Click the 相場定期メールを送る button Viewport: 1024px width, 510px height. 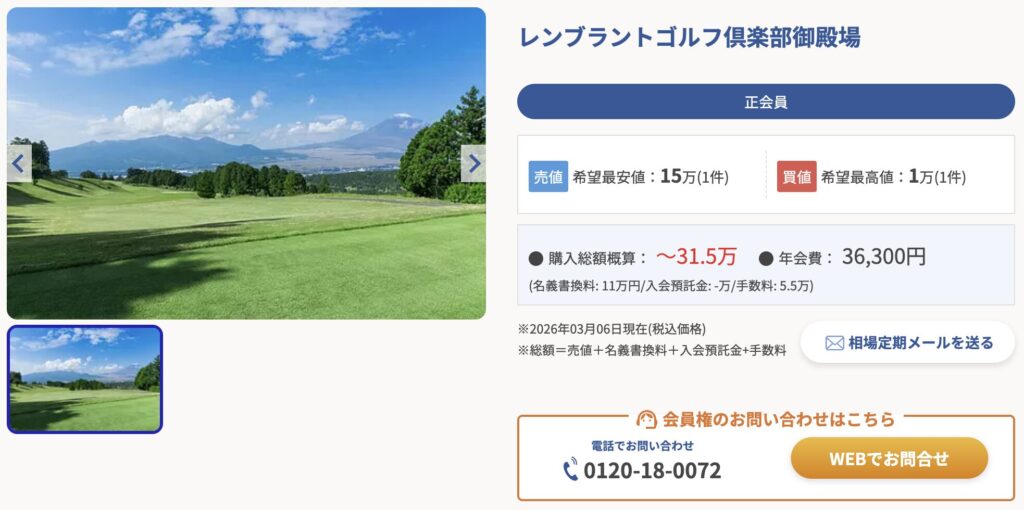click(x=908, y=342)
